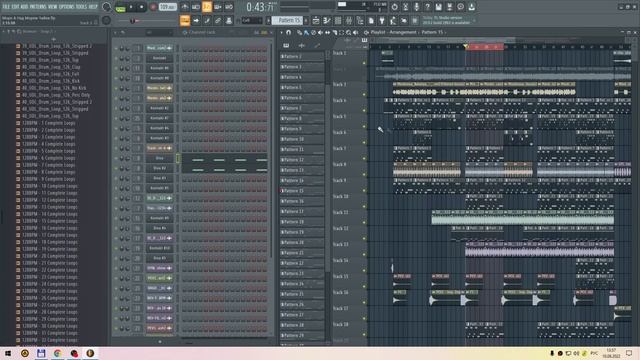Toggle the playlist magnet snap icon
This screenshot has width=640, height=360.
click(289, 32)
